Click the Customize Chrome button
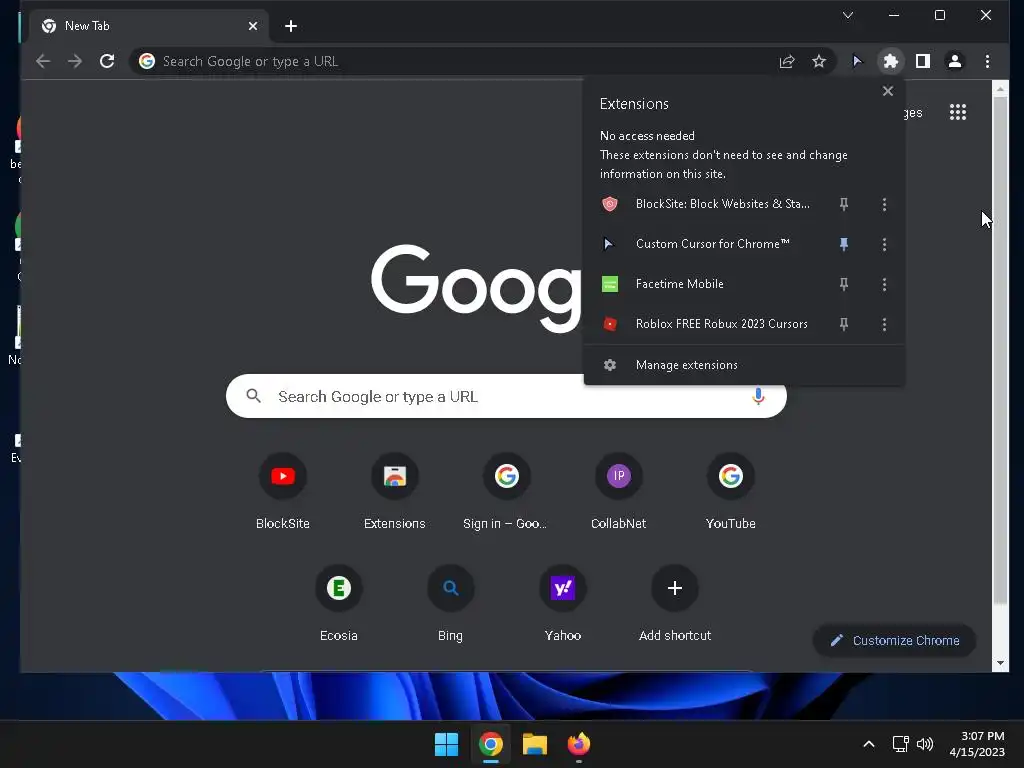 click(x=894, y=641)
